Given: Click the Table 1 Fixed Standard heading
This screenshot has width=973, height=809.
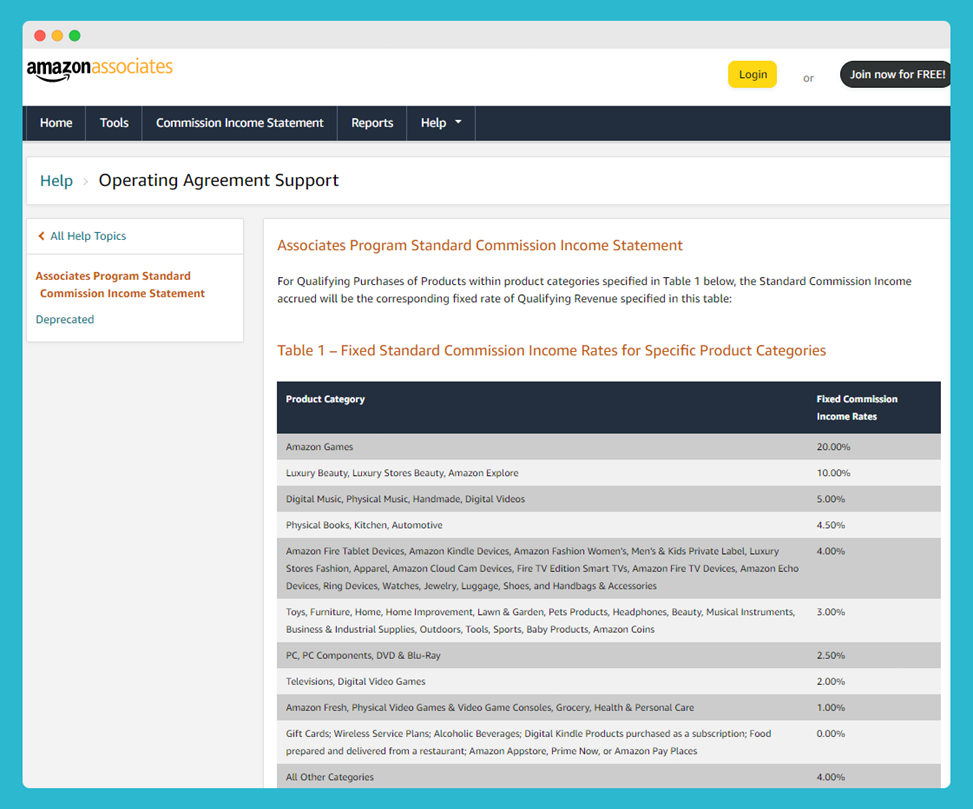Looking at the screenshot, I should pos(552,351).
